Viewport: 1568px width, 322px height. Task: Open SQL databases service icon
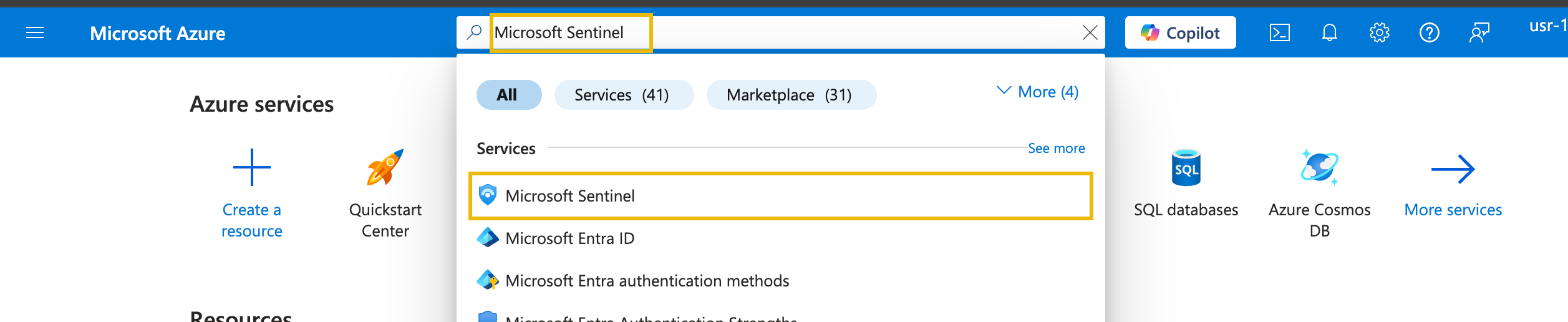tap(1186, 167)
